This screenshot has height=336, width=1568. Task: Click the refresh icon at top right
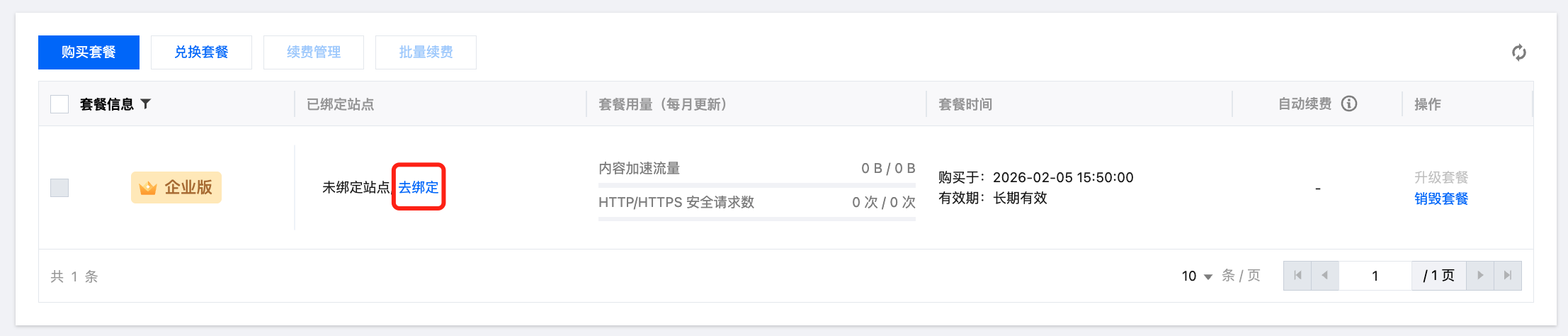[1518, 52]
